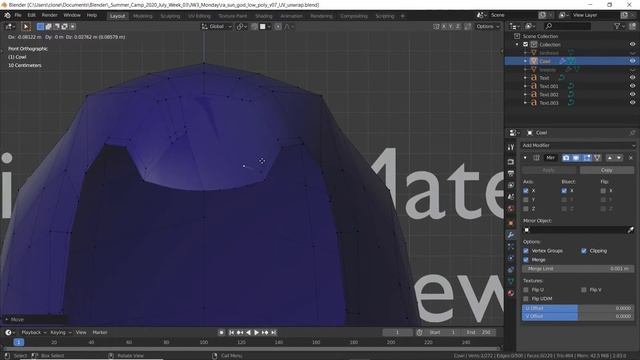Jump to the end frame

(273, 333)
